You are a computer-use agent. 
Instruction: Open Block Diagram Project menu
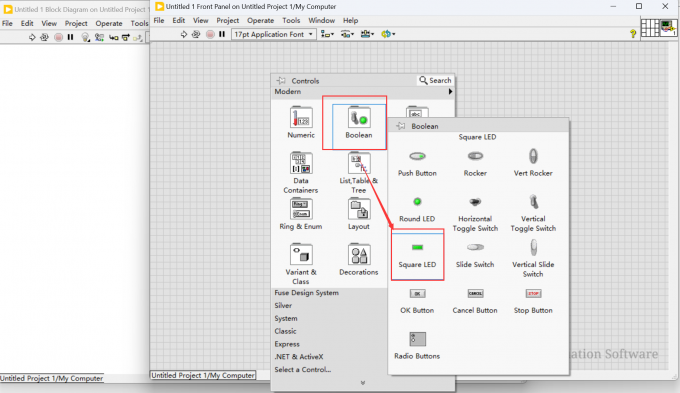tap(76, 23)
